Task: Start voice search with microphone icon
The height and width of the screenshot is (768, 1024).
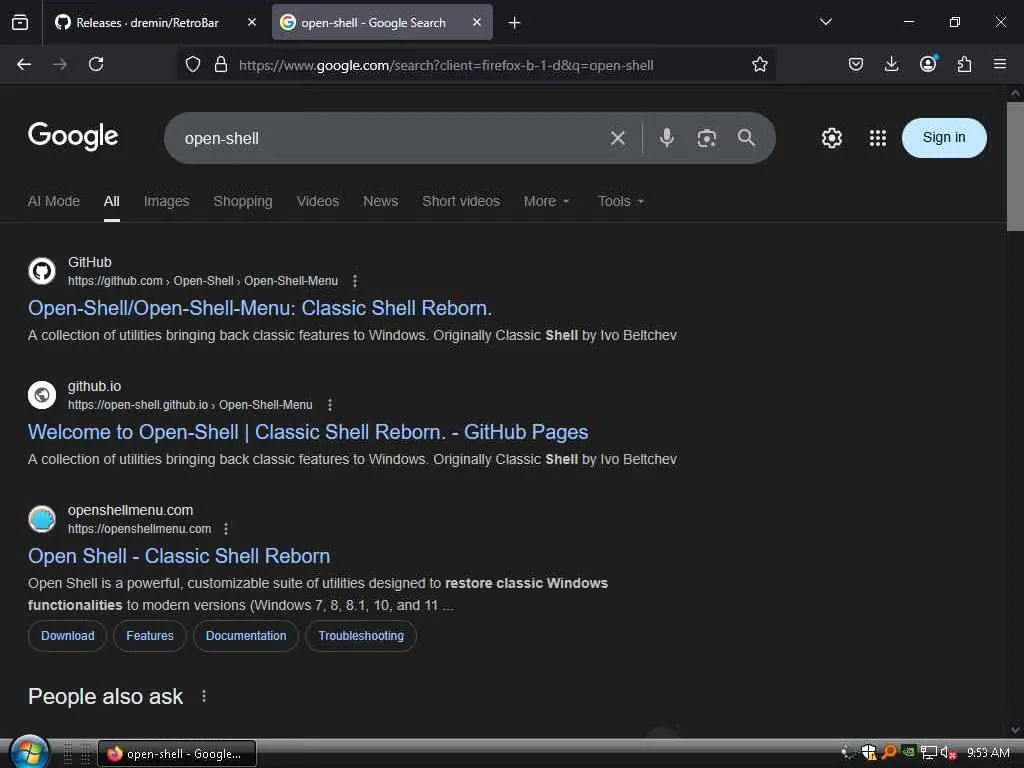Action: coord(667,138)
